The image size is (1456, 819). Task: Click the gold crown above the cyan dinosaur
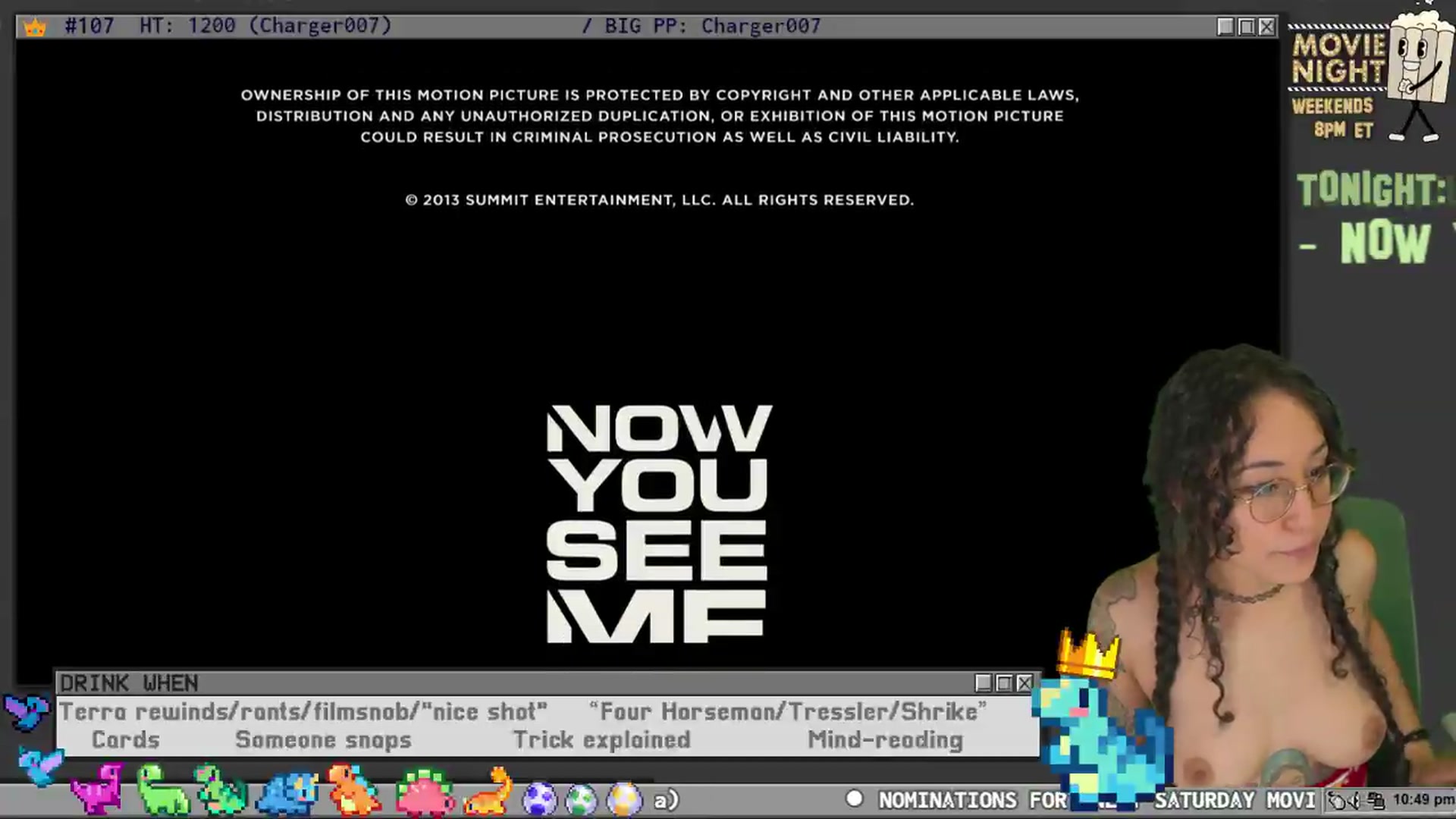1089,654
